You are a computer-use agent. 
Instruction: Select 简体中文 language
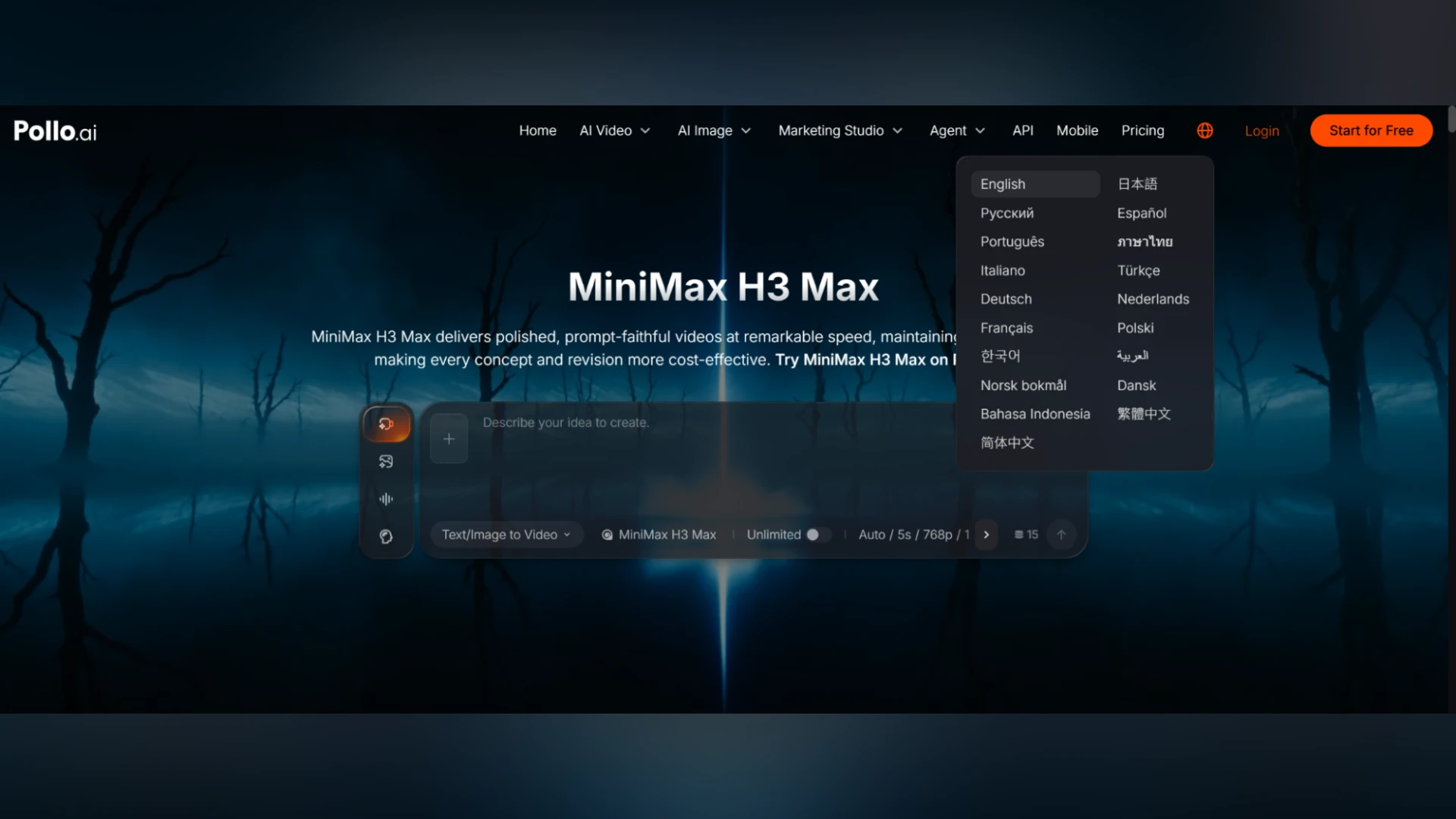(1007, 443)
